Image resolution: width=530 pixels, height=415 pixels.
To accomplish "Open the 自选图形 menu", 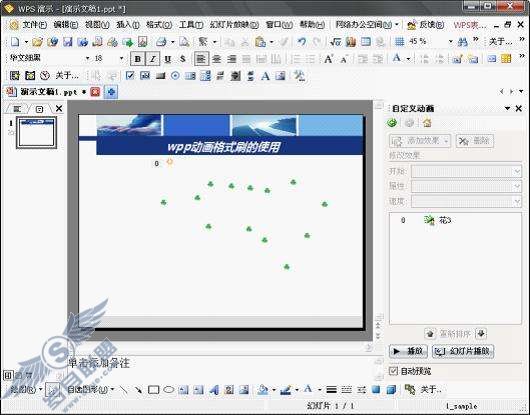I will (91, 390).
